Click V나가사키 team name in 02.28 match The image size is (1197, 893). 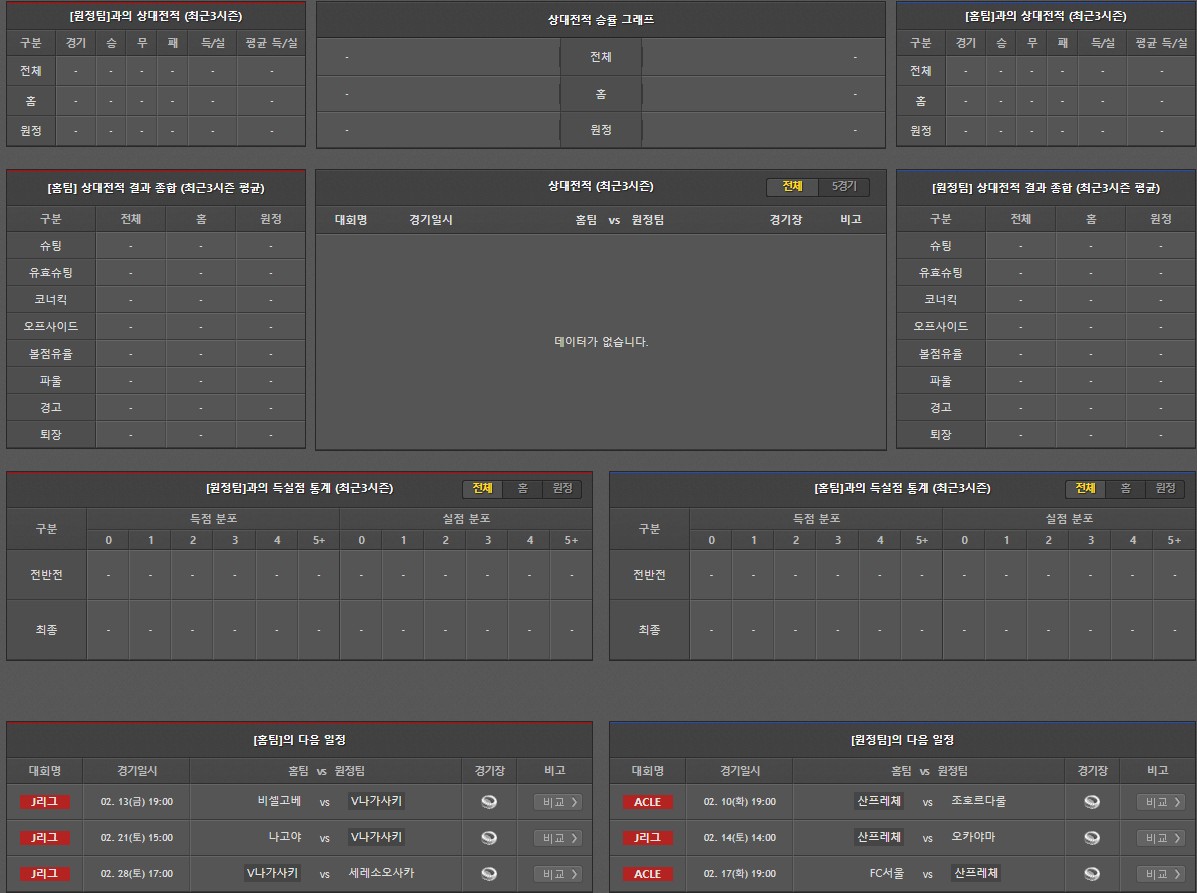pyautogui.click(x=273, y=873)
